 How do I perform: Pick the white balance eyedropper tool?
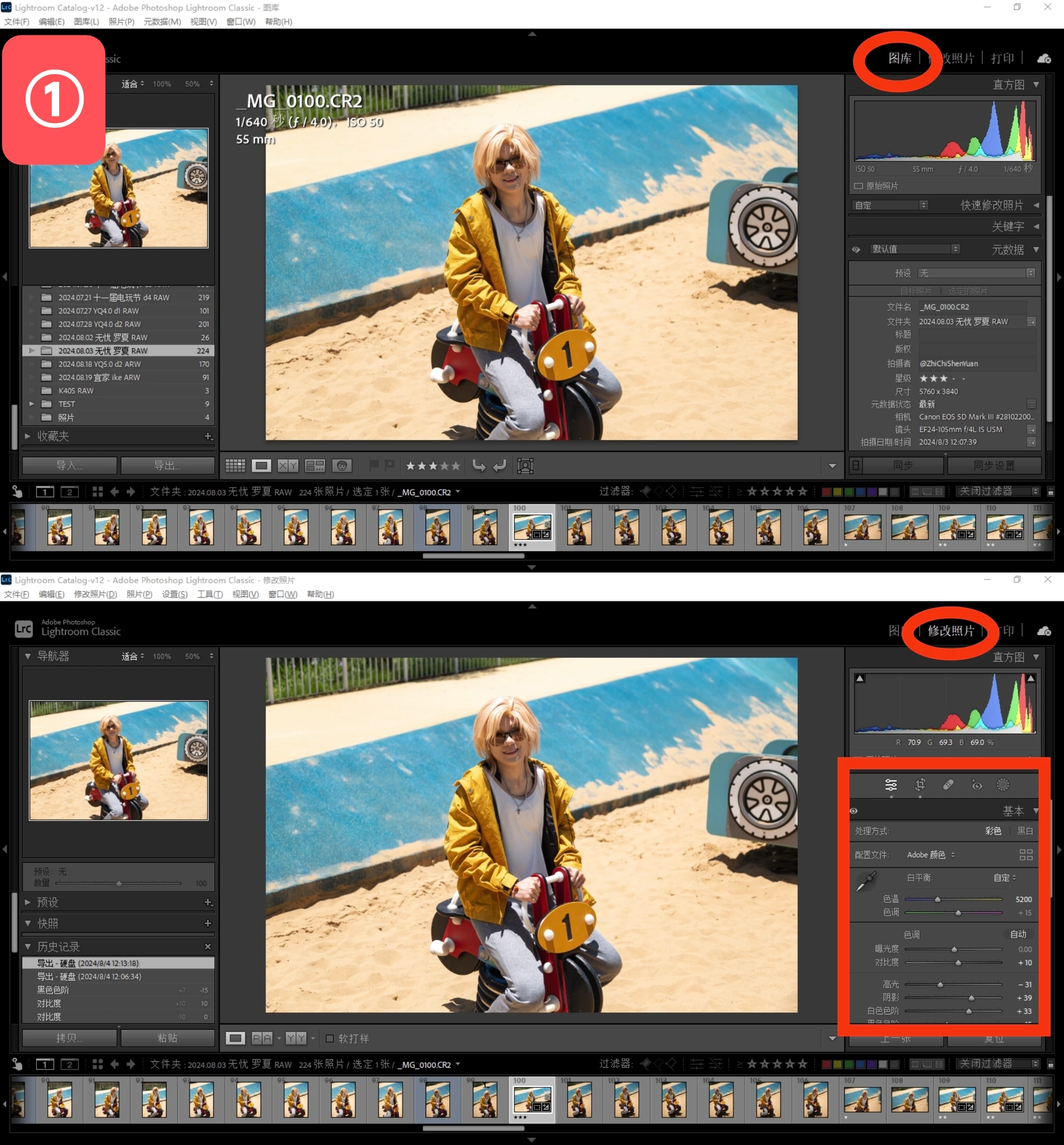coord(865,881)
